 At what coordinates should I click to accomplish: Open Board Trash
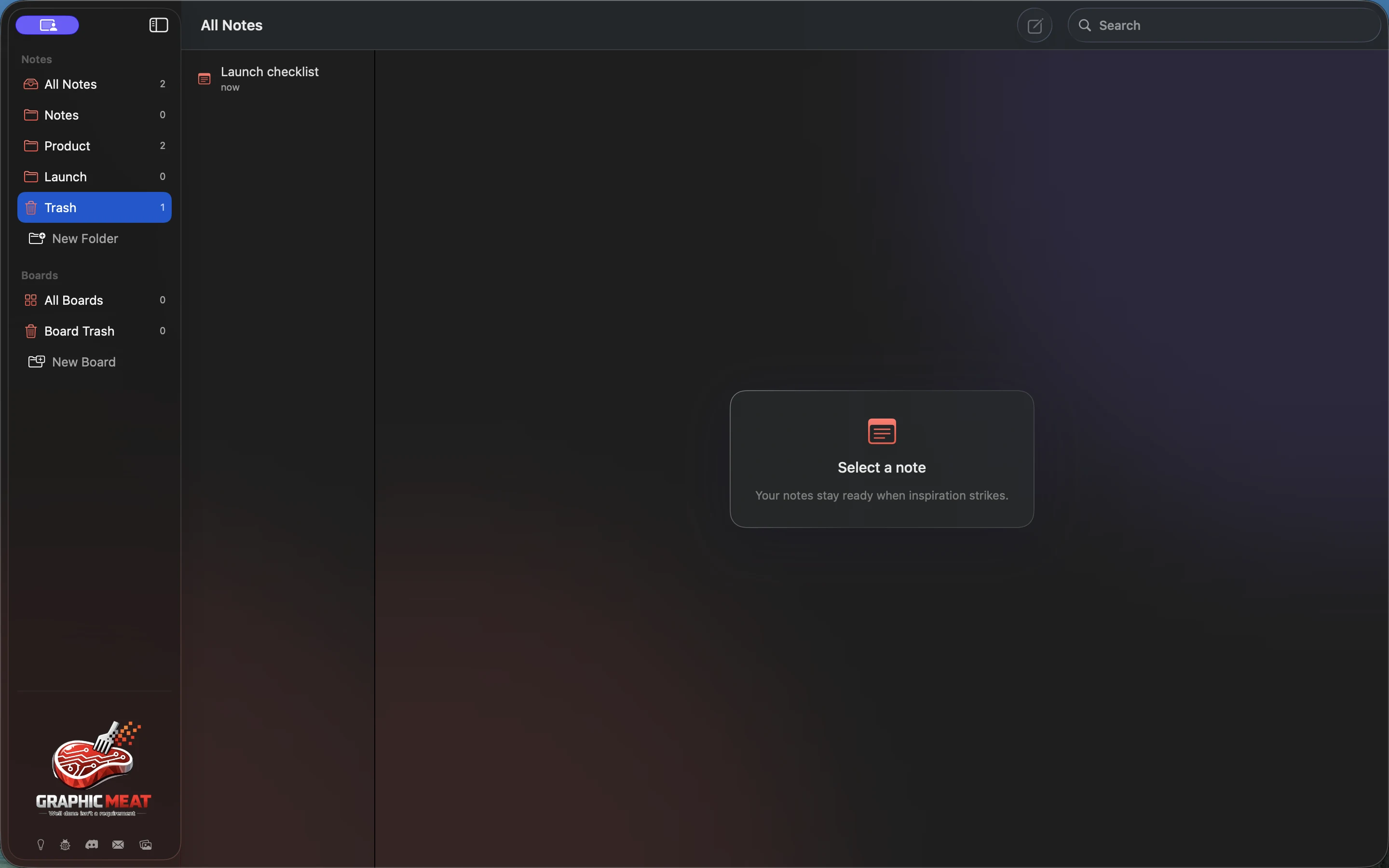[94, 331]
